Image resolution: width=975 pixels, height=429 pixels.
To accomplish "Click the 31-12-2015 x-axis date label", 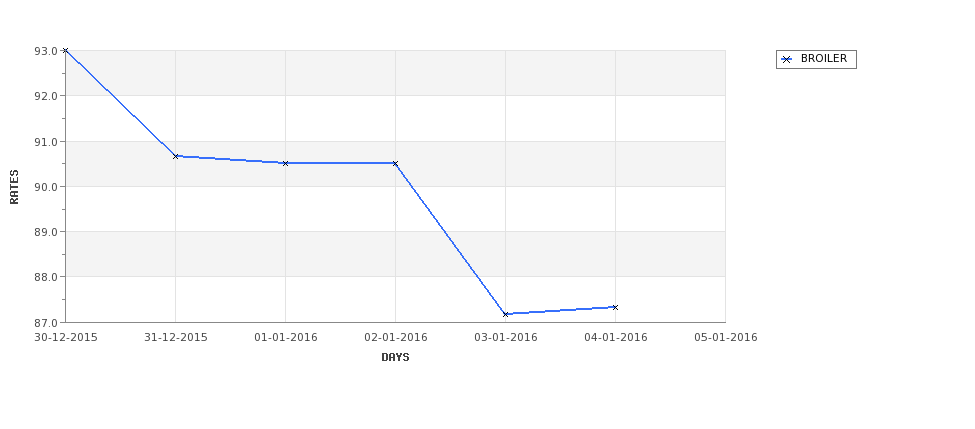I will (176, 338).
